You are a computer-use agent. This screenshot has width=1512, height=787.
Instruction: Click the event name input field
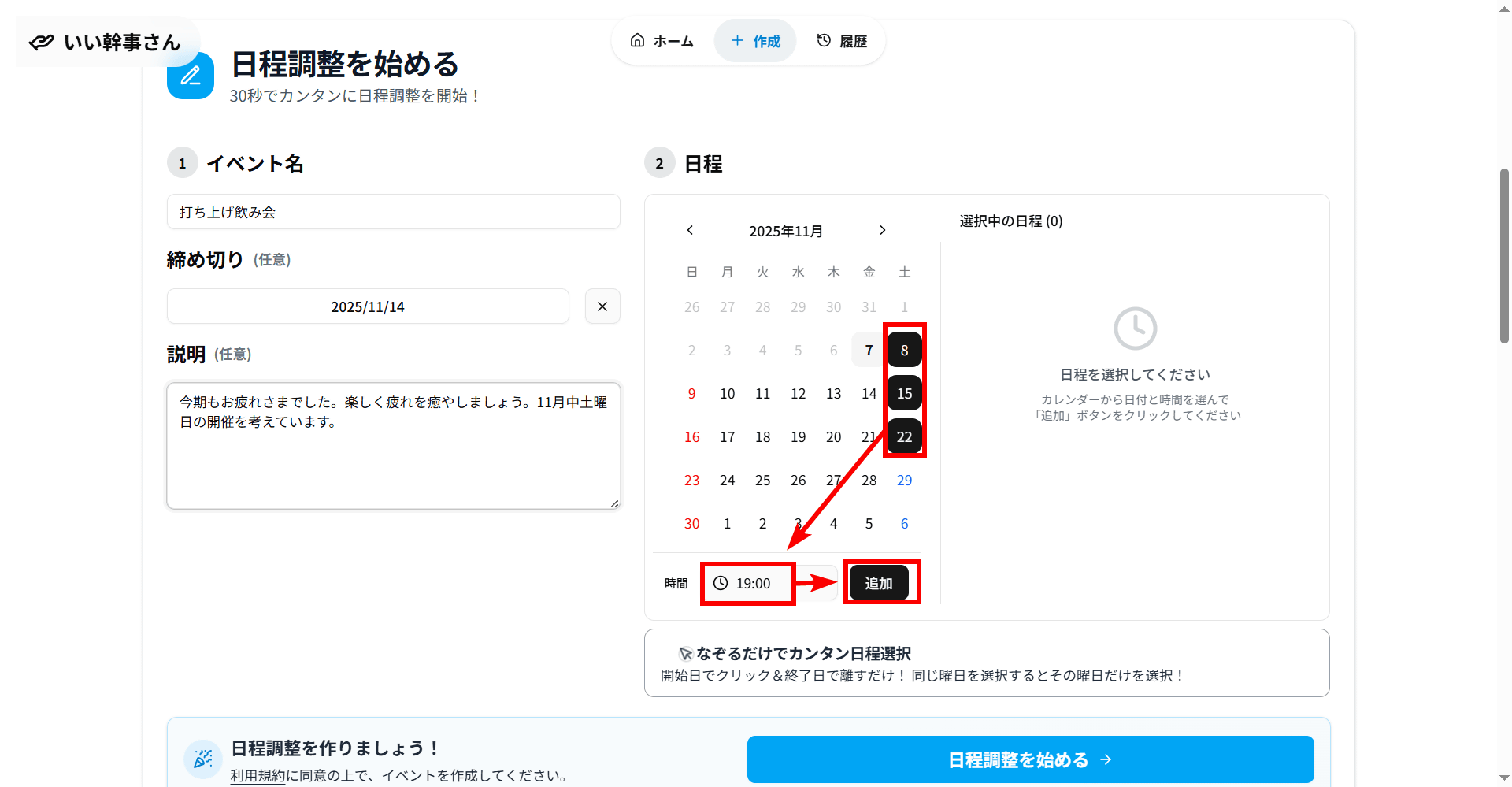pyautogui.click(x=393, y=212)
